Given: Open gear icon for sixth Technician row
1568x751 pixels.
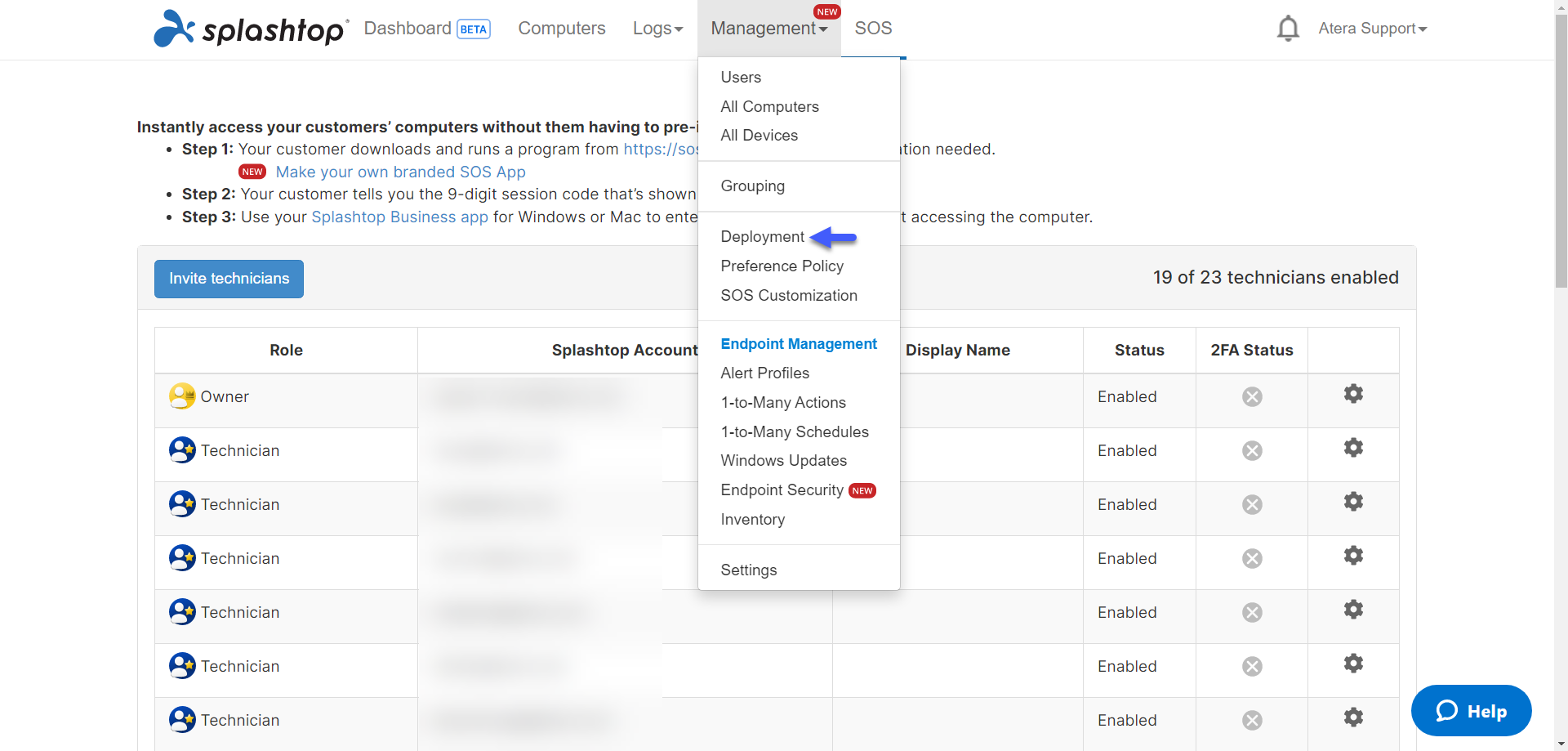Looking at the screenshot, I should pyautogui.click(x=1353, y=717).
